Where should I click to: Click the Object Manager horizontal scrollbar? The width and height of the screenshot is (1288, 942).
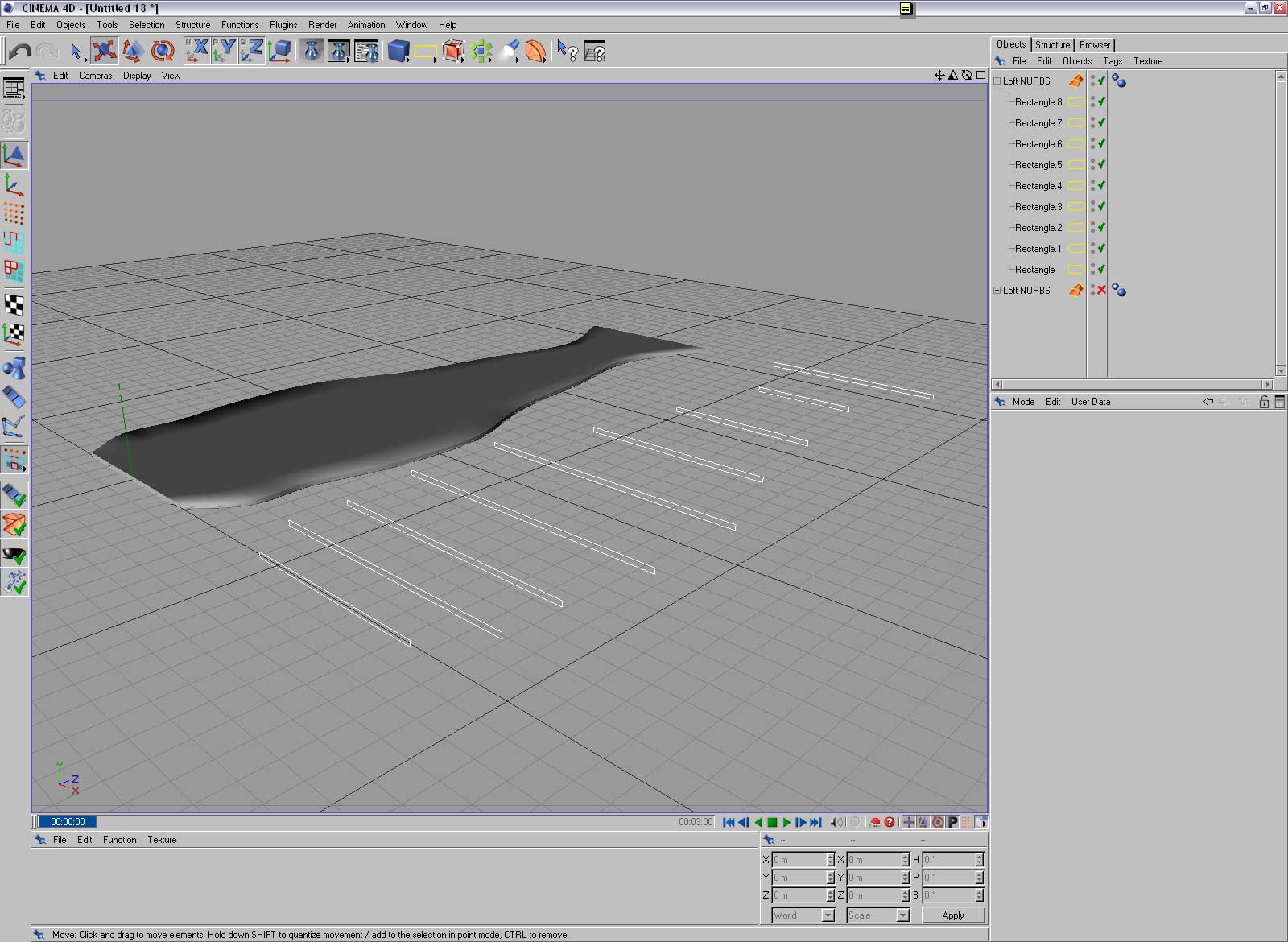point(1133,384)
